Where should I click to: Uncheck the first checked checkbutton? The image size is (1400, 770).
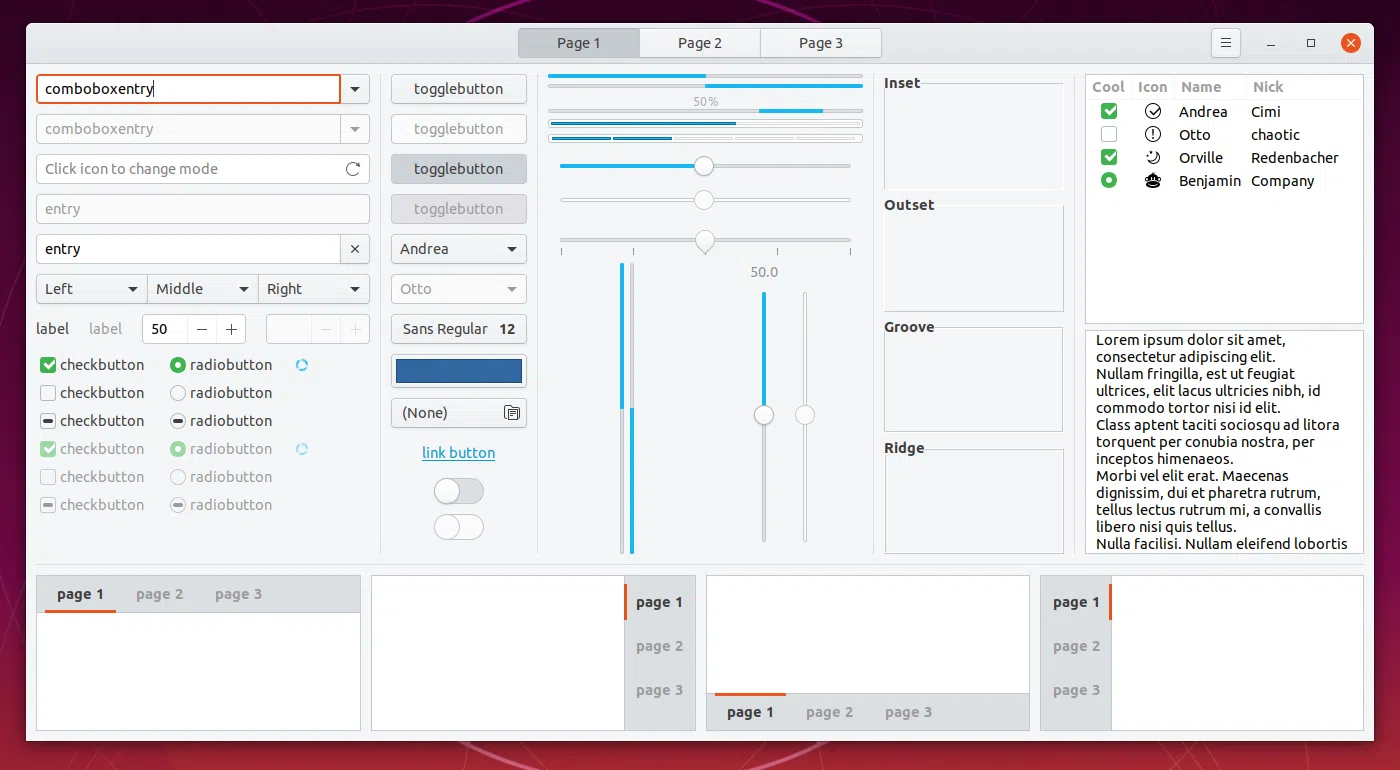(48, 365)
